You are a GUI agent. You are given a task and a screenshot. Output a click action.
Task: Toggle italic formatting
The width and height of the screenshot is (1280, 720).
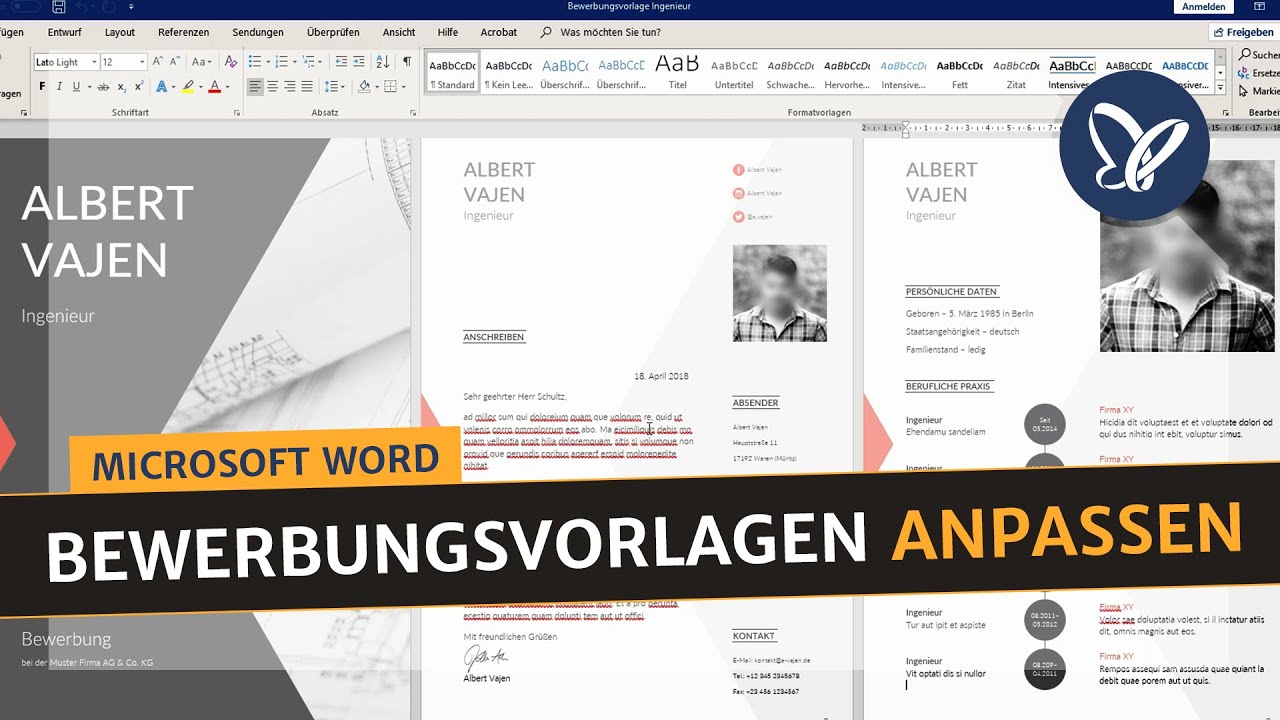coord(60,87)
